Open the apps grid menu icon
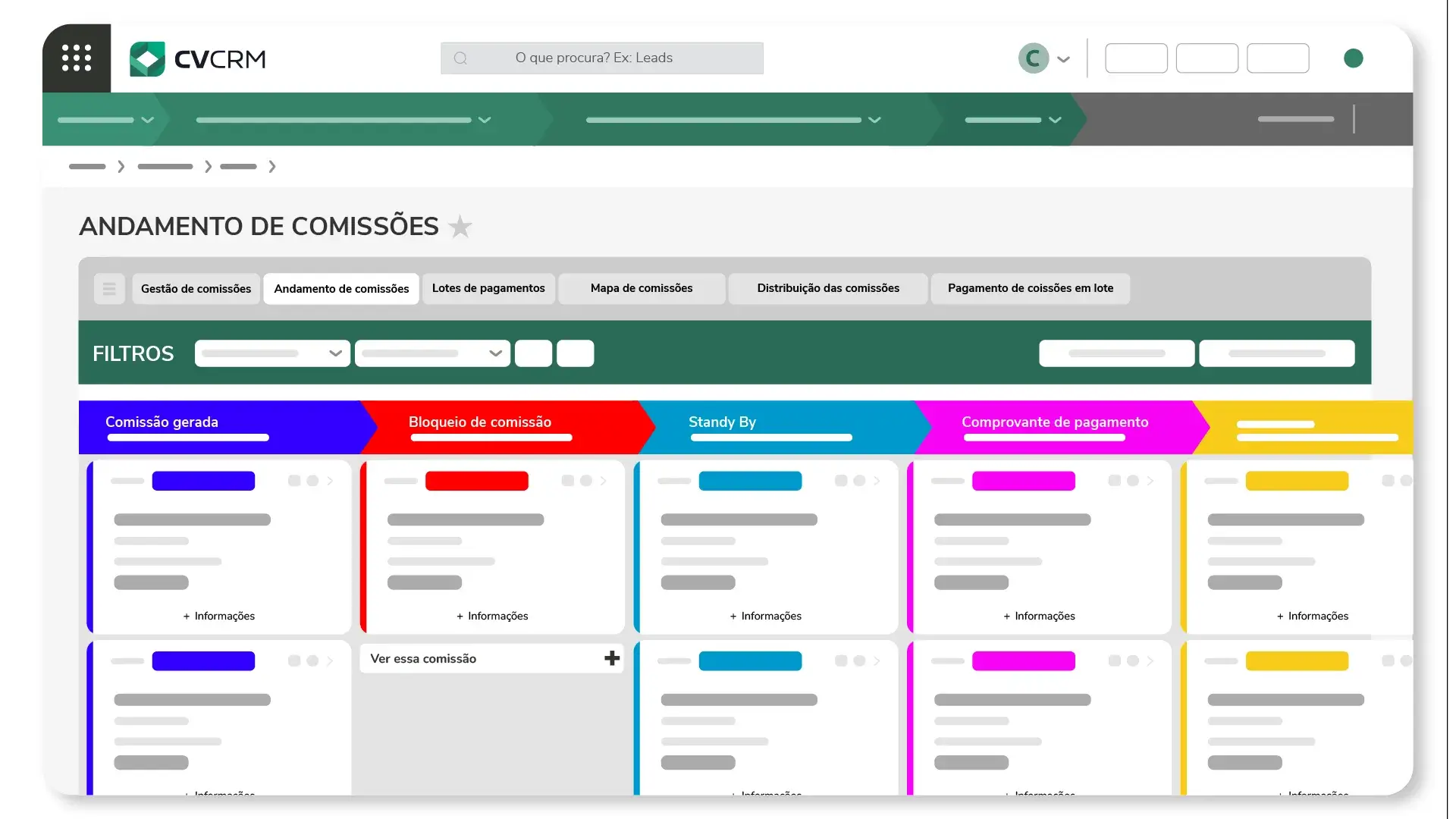Image resolution: width=1456 pixels, height=819 pixels. [77, 58]
